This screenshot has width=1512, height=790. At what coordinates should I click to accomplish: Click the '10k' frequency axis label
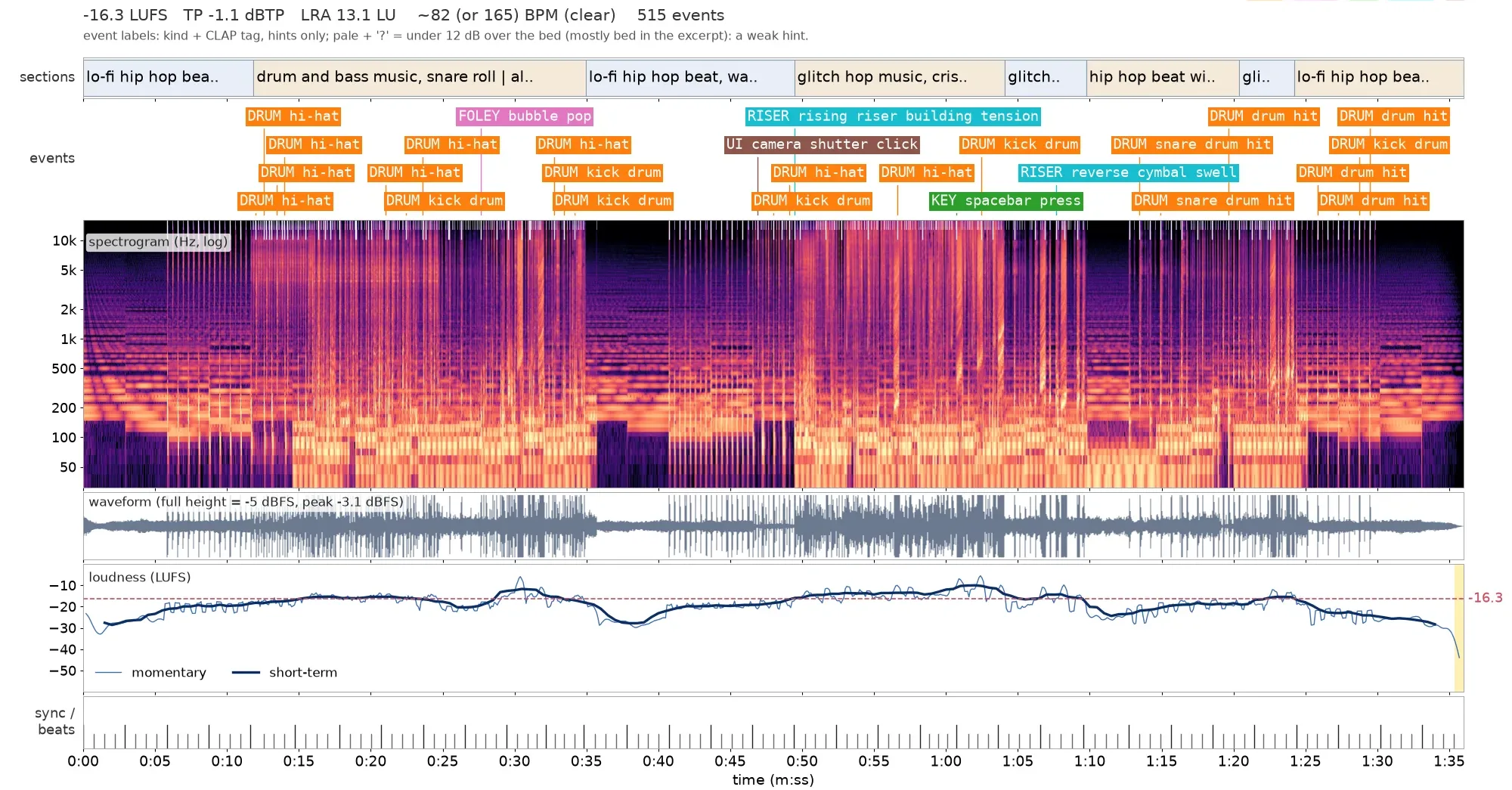64,241
